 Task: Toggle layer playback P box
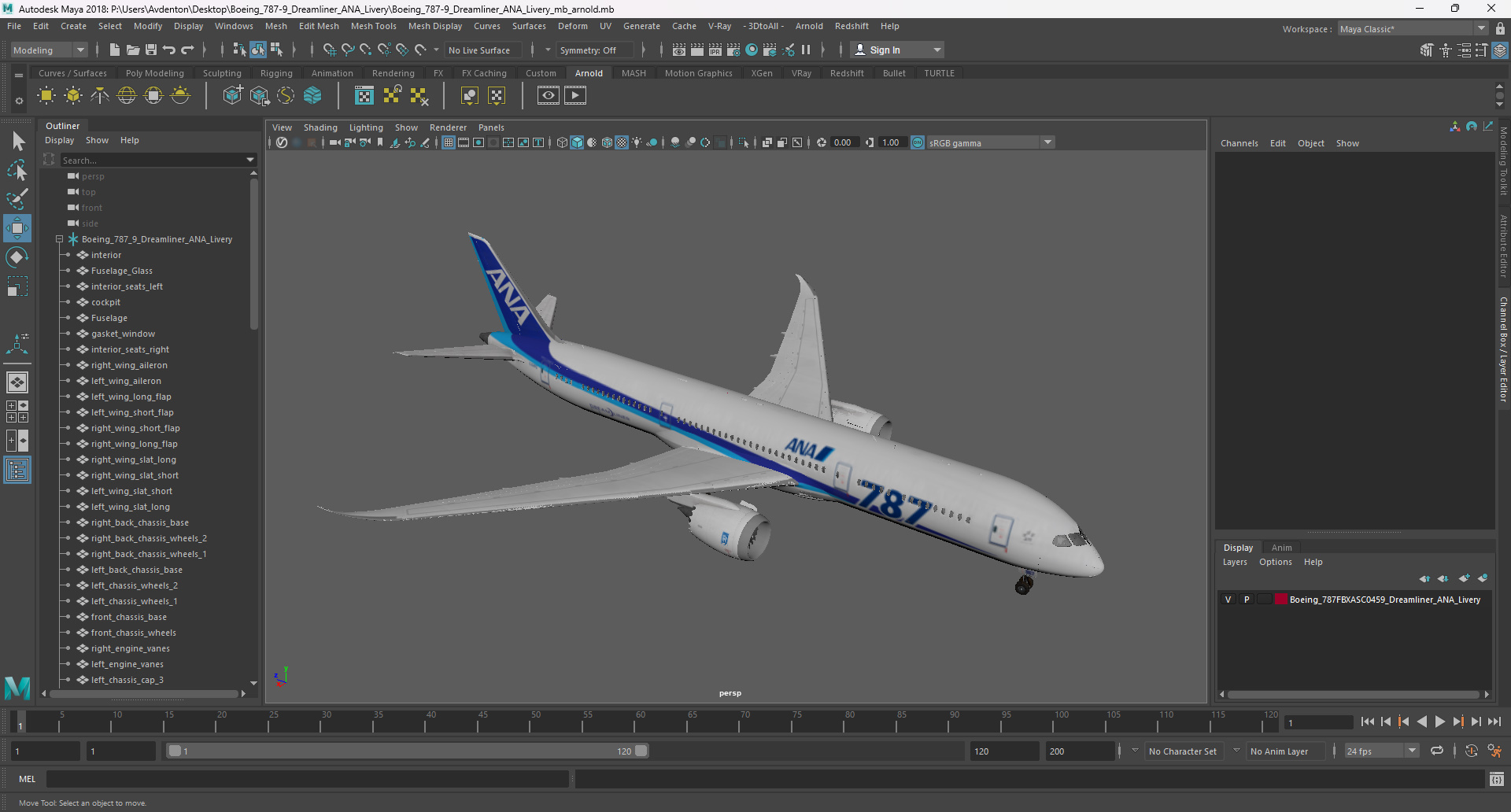tap(1246, 600)
